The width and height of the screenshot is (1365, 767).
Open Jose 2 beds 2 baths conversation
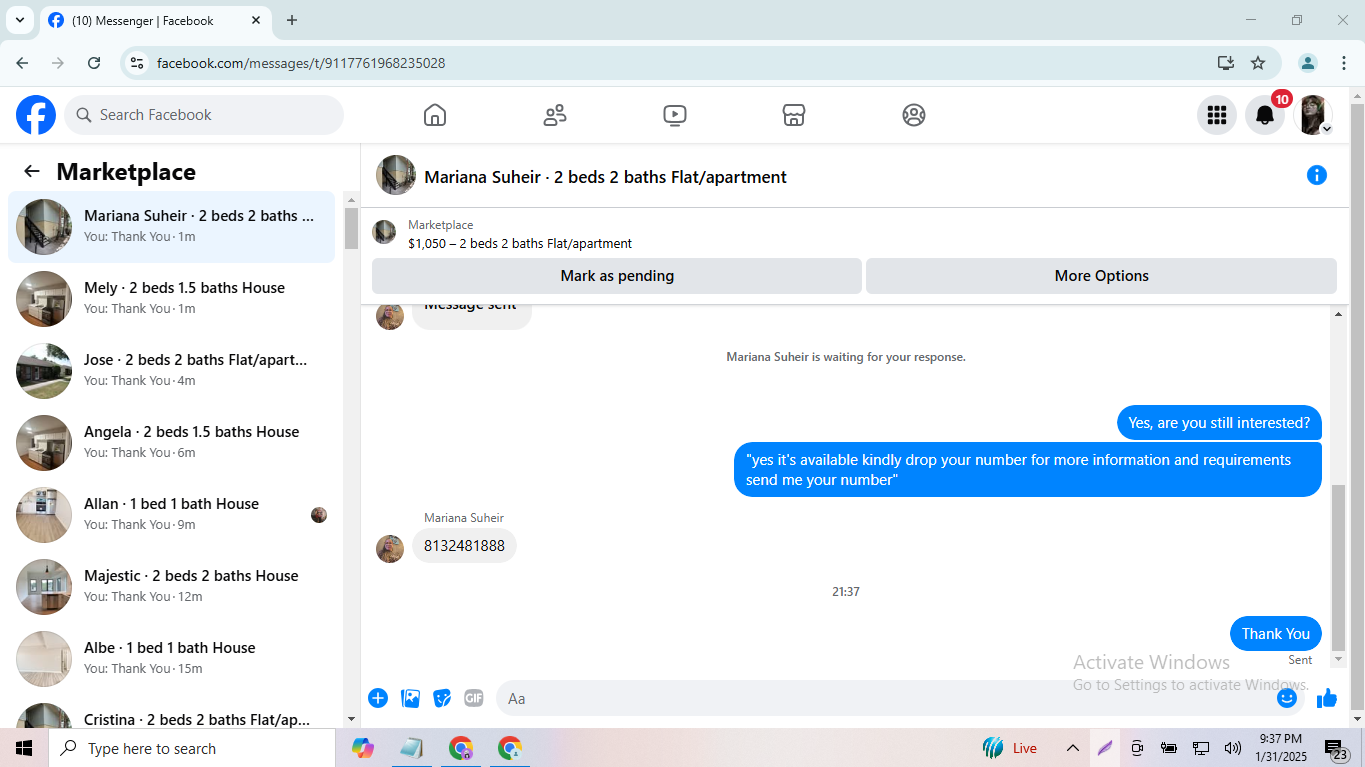(x=171, y=371)
